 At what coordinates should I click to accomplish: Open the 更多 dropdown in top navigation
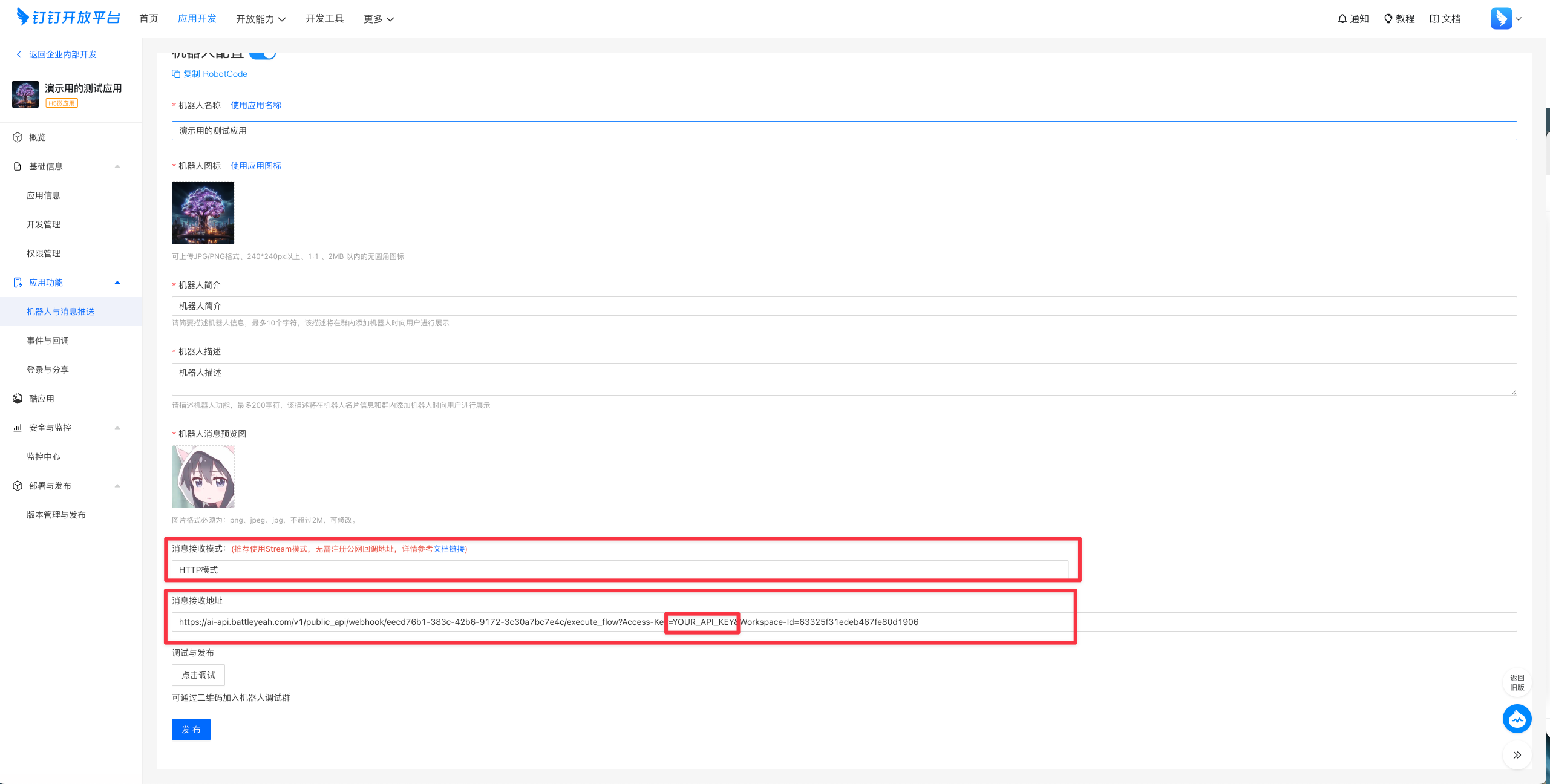(379, 19)
